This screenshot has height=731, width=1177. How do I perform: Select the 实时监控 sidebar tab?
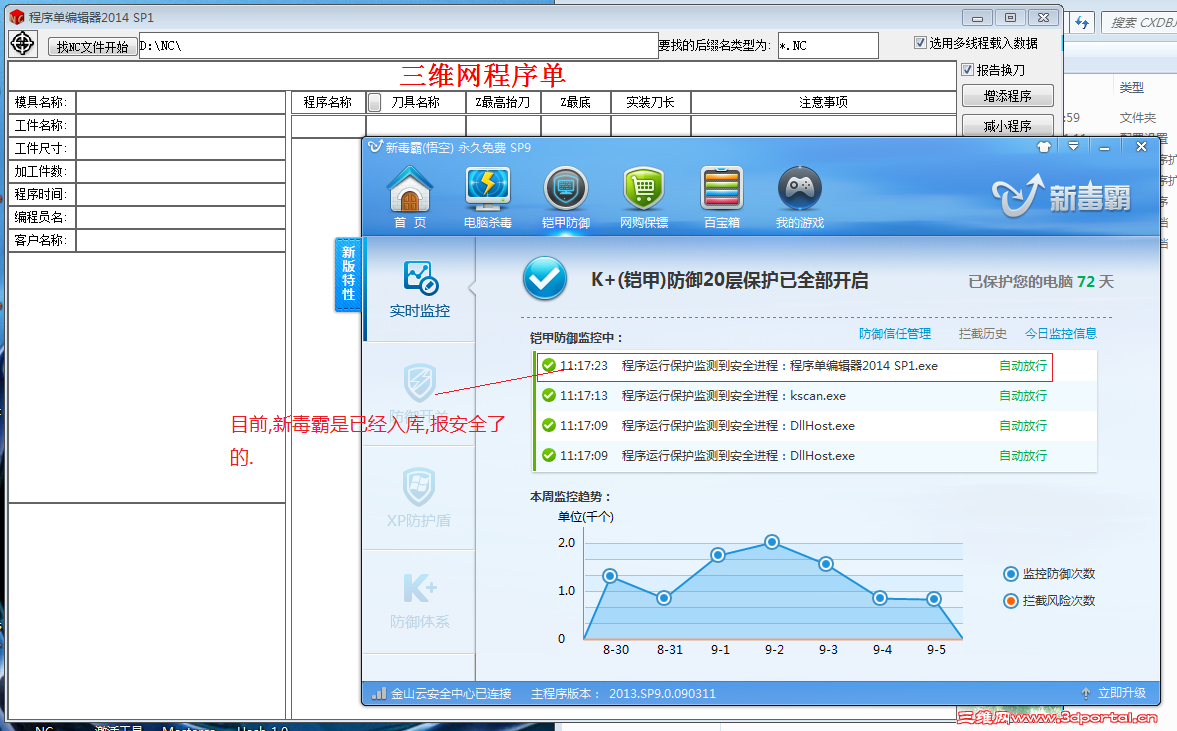pos(420,289)
